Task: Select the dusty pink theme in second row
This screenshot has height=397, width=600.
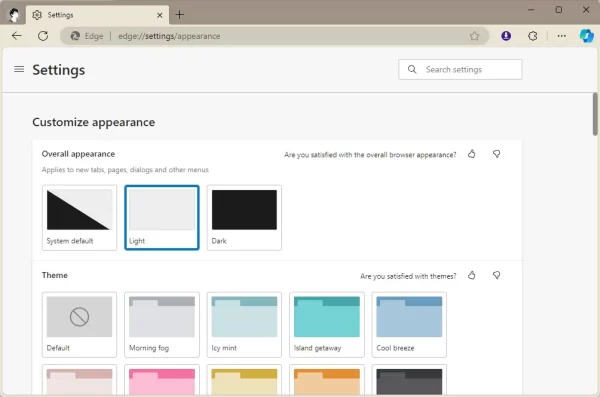Action: [x=79, y=380]
